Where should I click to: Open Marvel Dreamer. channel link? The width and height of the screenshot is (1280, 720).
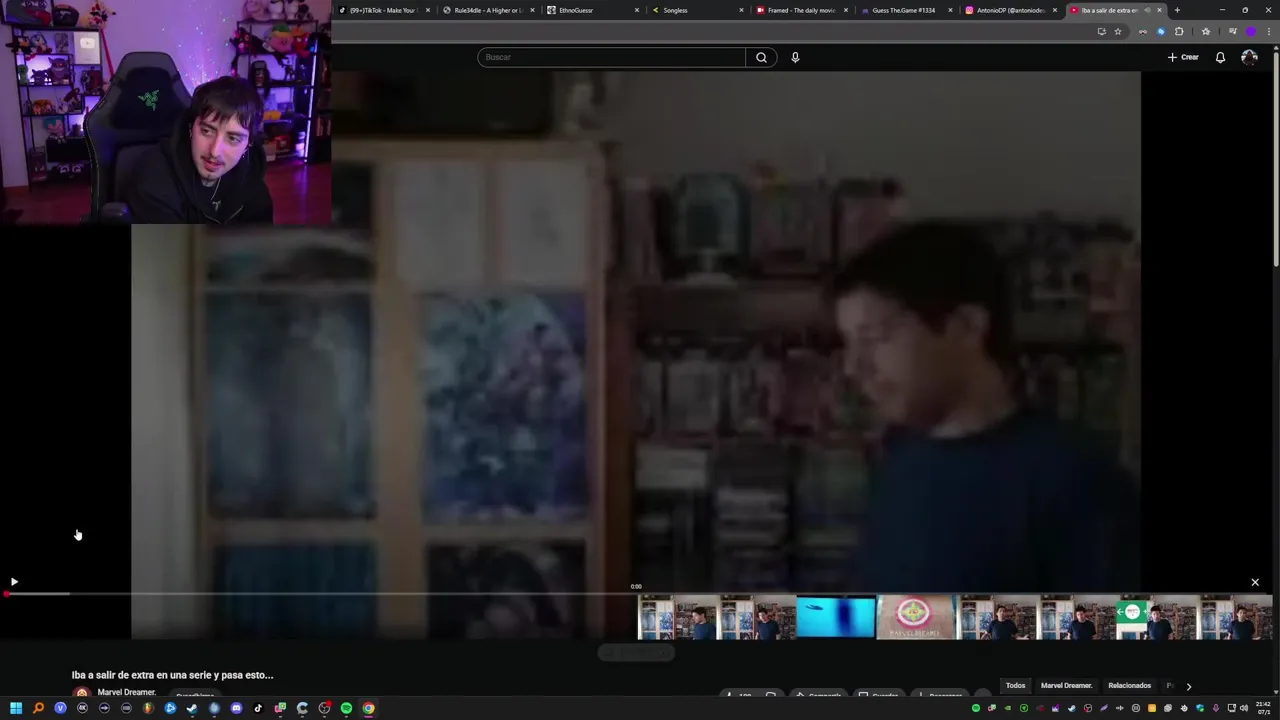point(126,692)
